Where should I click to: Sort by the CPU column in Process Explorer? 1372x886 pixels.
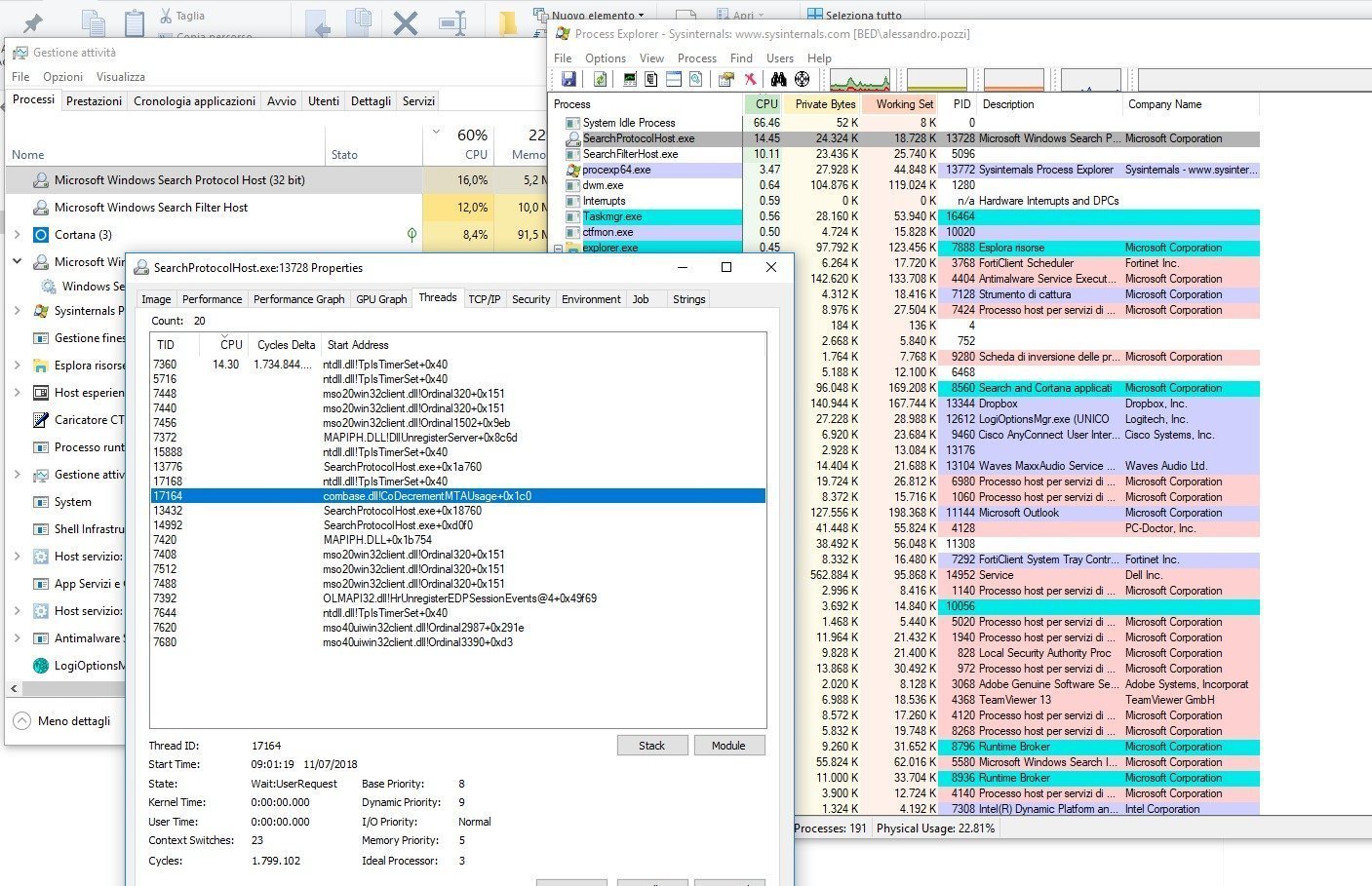765,104
